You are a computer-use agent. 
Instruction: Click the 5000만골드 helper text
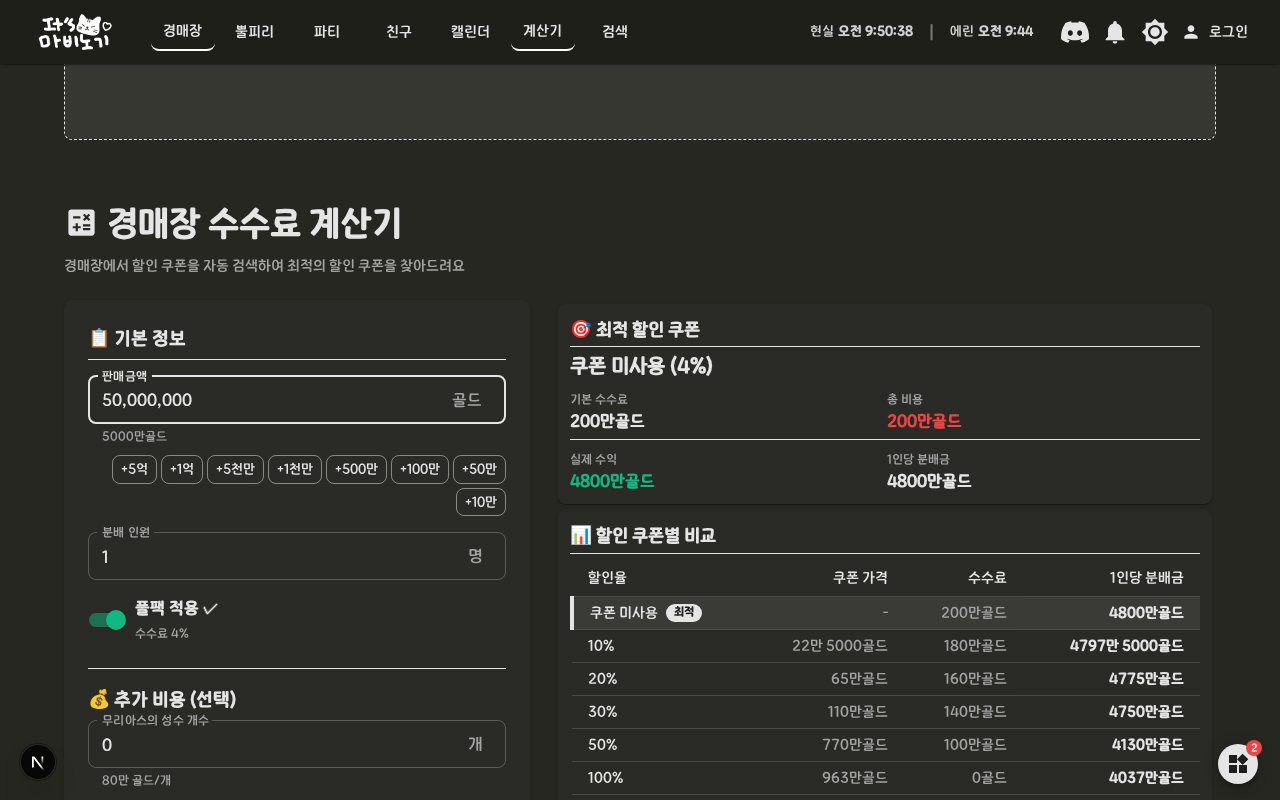point(134,436)
